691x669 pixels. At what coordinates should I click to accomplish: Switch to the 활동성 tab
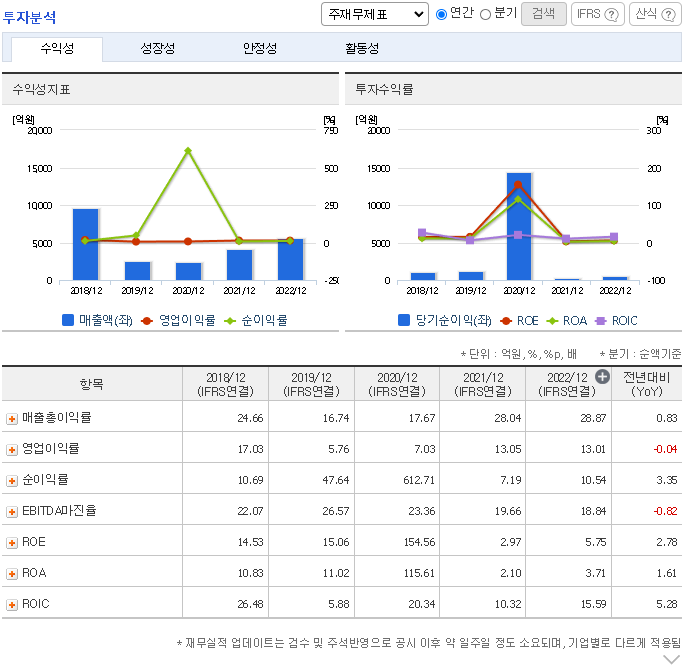[362, 48]
